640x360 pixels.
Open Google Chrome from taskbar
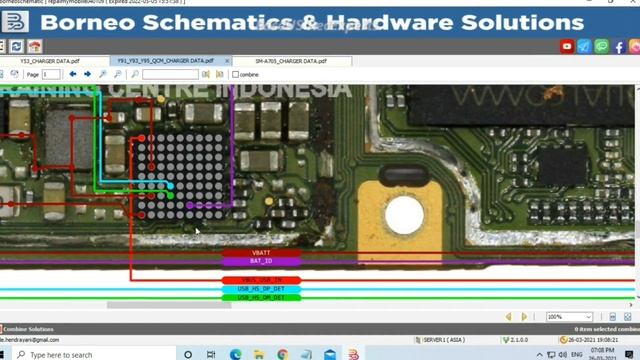pyautogui.click(x=282, y=355)
